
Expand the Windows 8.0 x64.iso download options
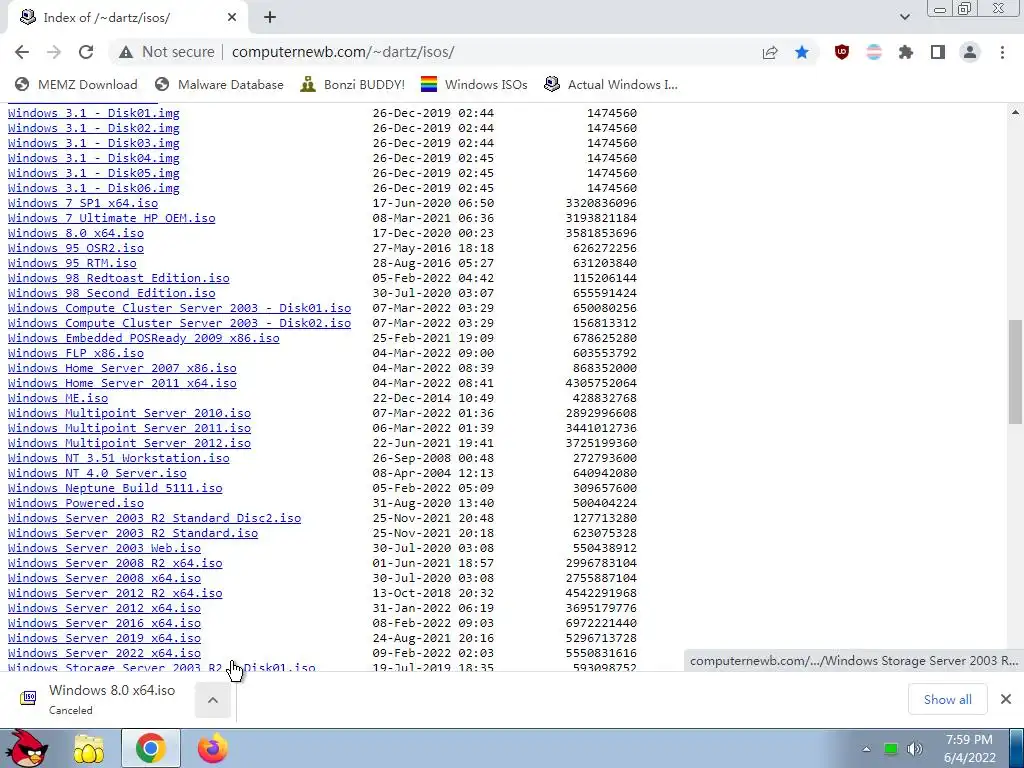click(213, 700)
